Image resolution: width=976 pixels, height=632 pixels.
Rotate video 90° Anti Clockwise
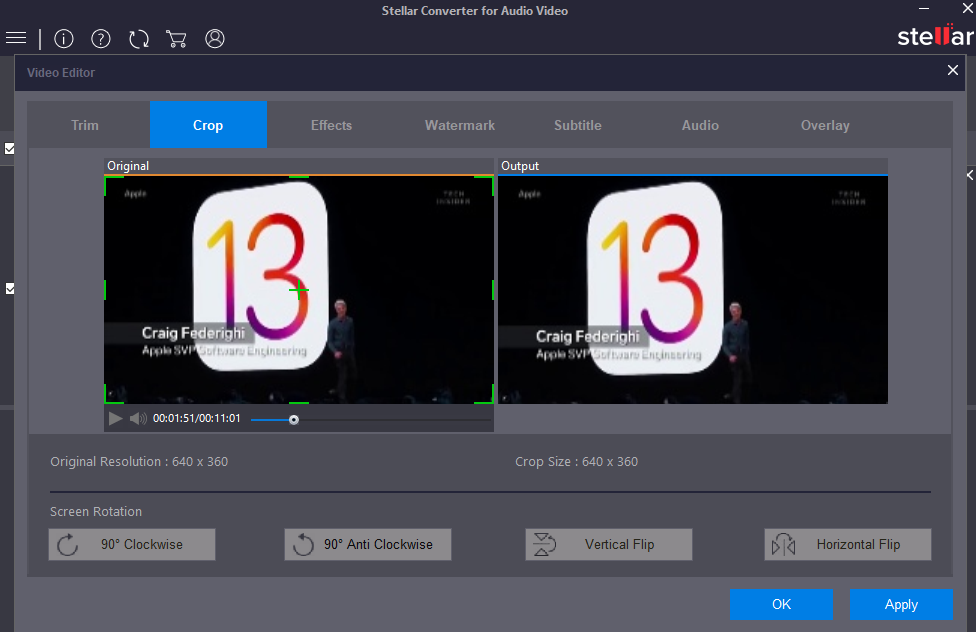[x=368, y=544]
